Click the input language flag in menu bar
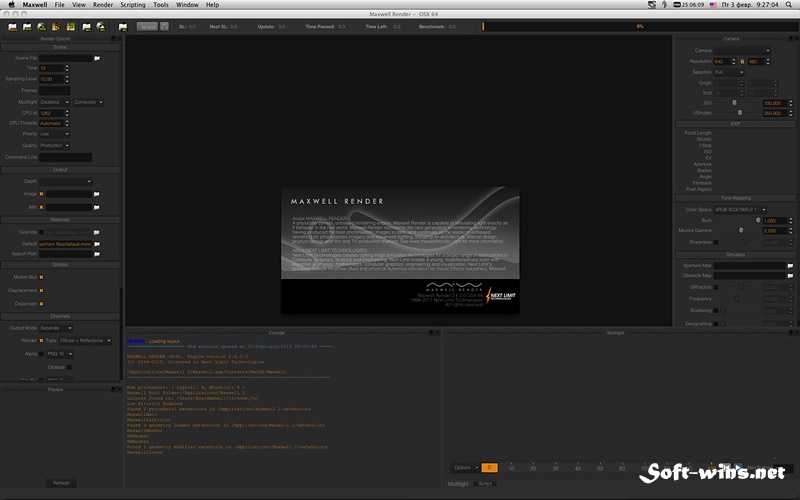 (x=713, y=5)
